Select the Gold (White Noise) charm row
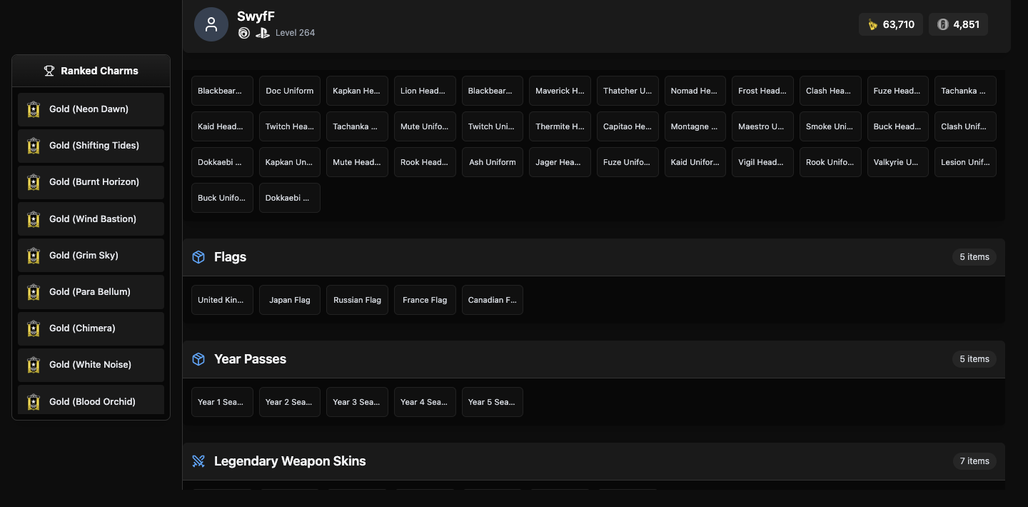 click(91, 365)
